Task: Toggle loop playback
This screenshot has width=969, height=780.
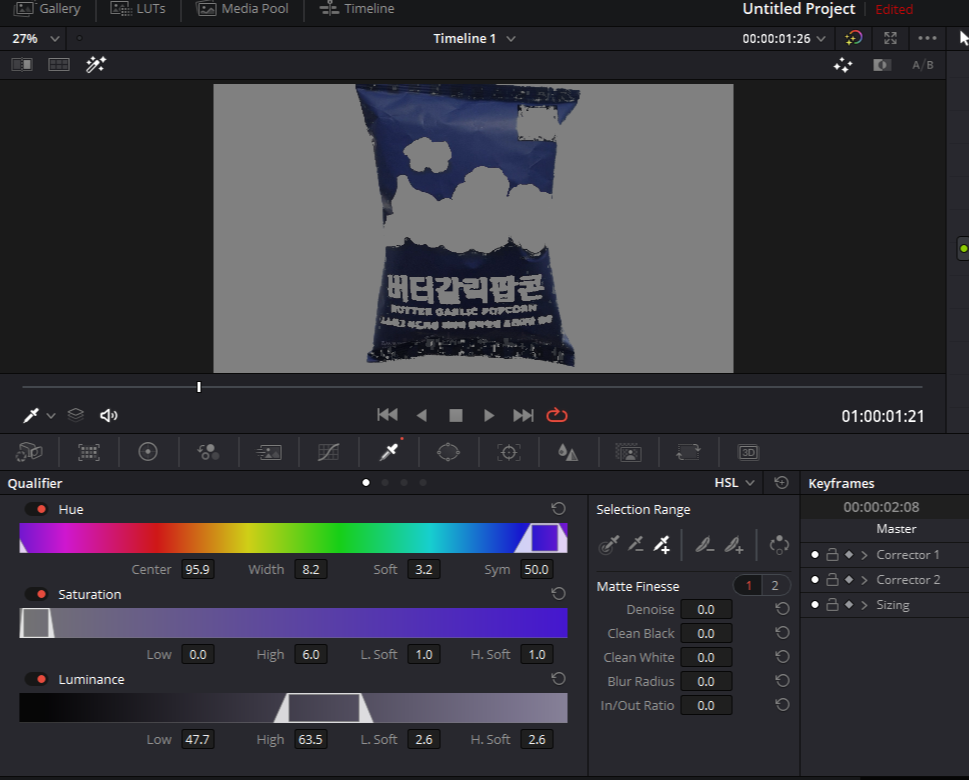Action: 557,415
